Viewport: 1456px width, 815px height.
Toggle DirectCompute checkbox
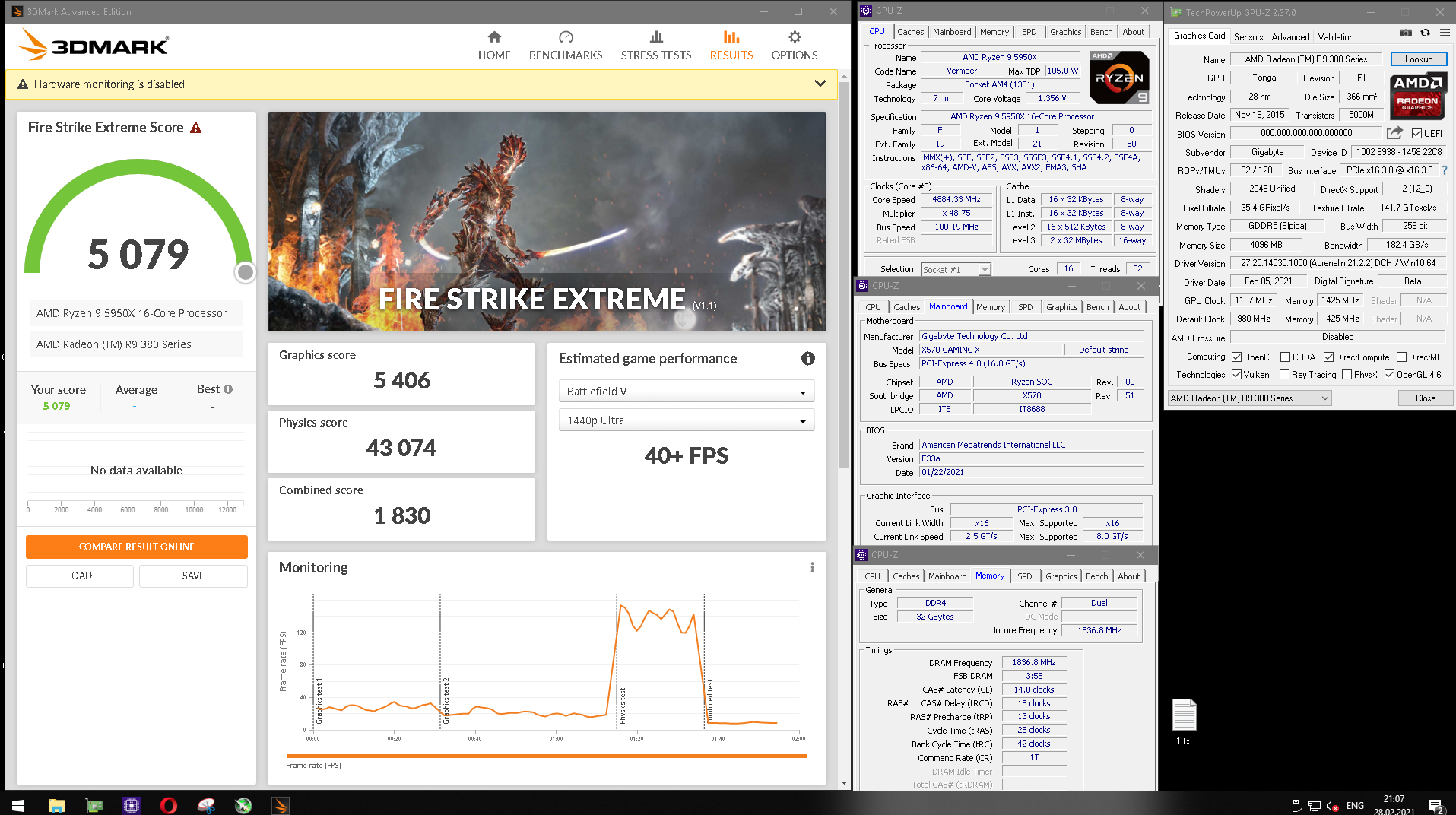(x=1329, y=357)
